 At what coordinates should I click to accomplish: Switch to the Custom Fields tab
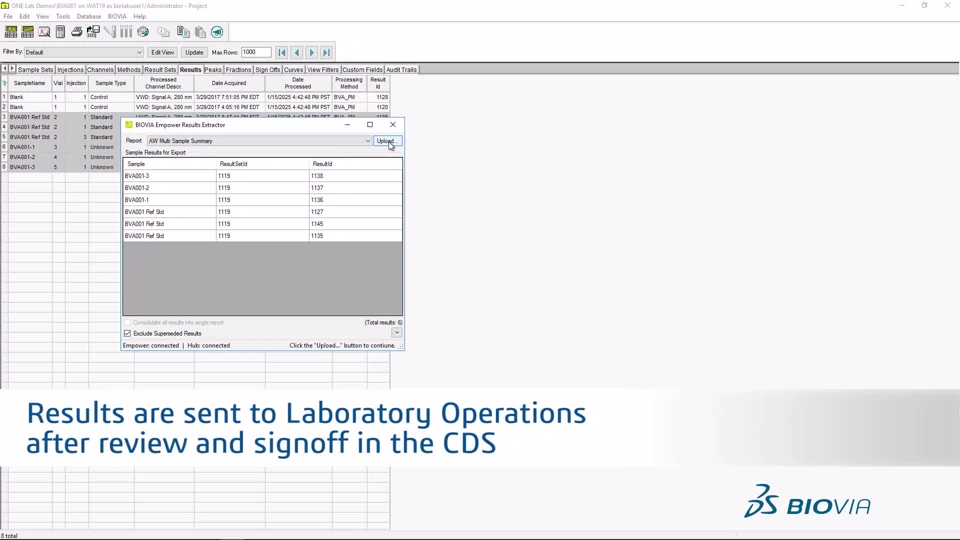362,70
